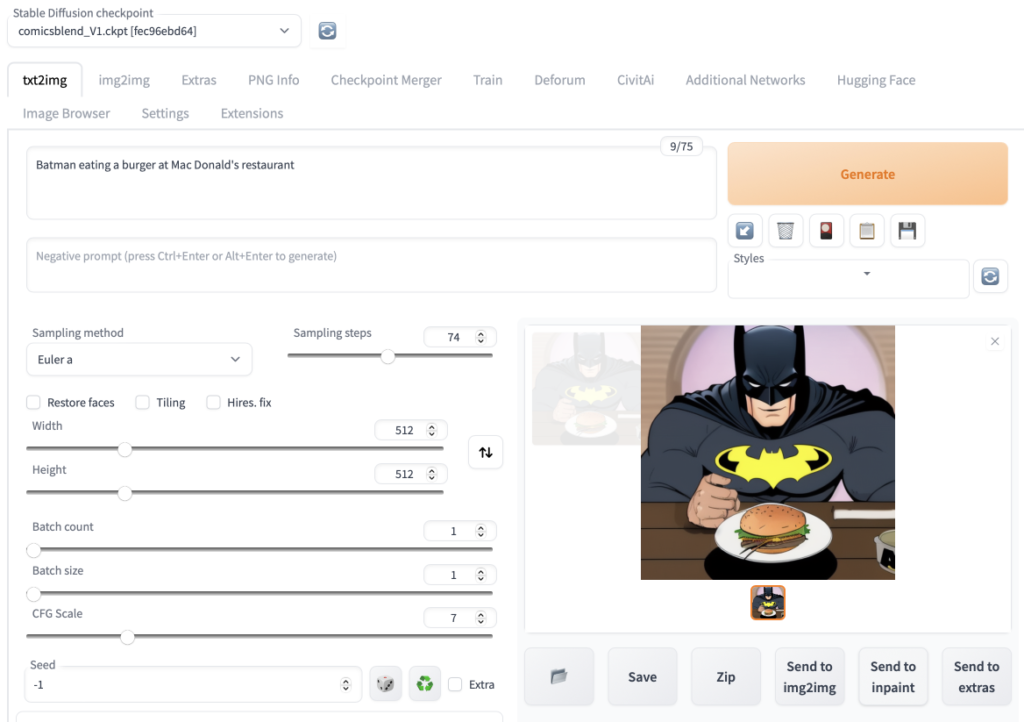
Task: Click the Seed input field
Action: pyautogui.click(x=194, y=684)
